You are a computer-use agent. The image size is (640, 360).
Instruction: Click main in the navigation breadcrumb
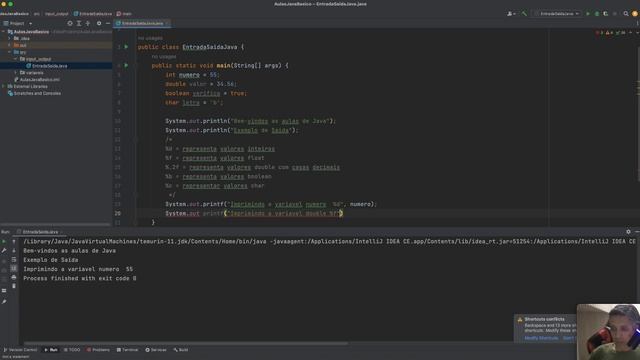(x=124, y=14)
